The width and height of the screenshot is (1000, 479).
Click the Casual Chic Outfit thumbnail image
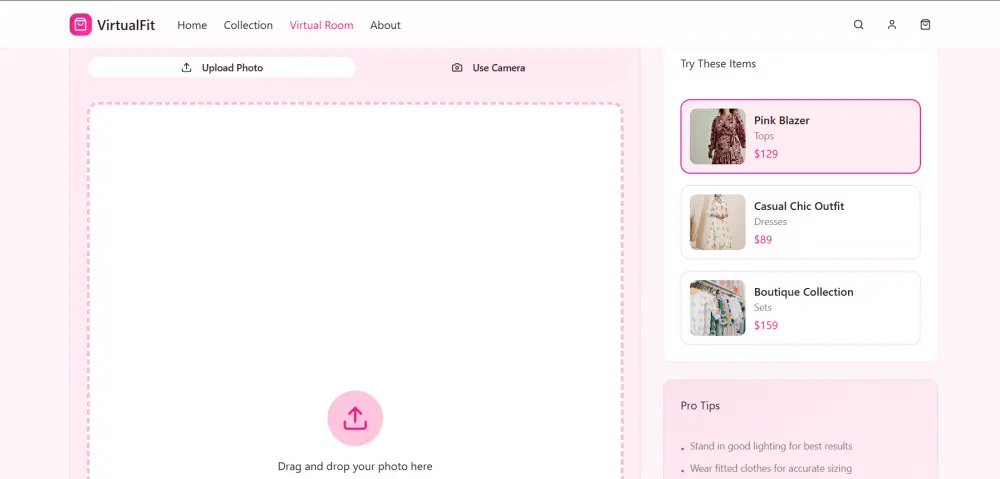(x=717, y=222)
